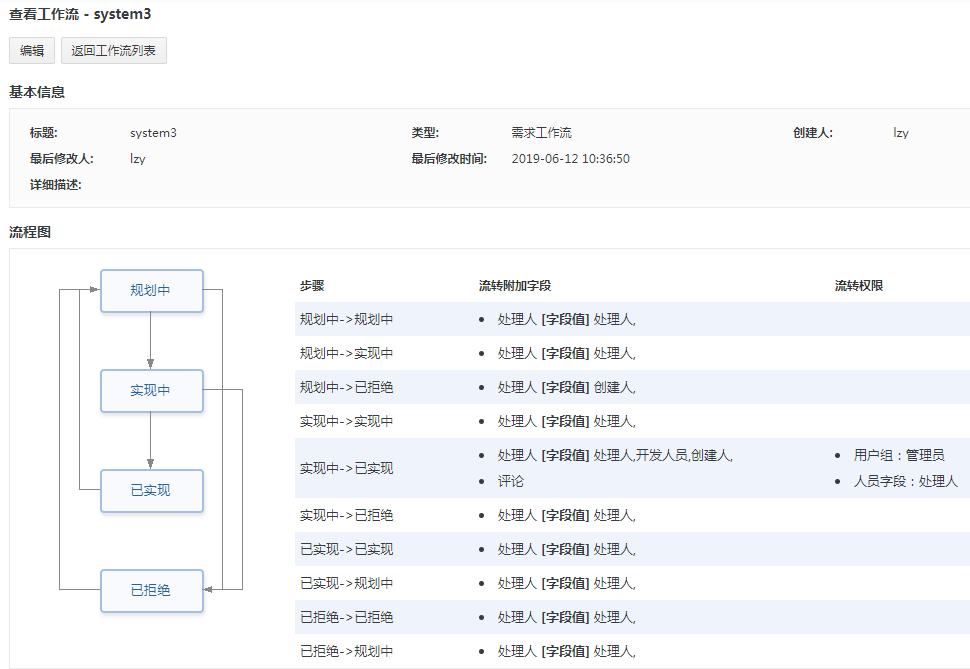Select the 已拒绝 flowchart node
Screen dimensions: 970x669
(152, 590)
